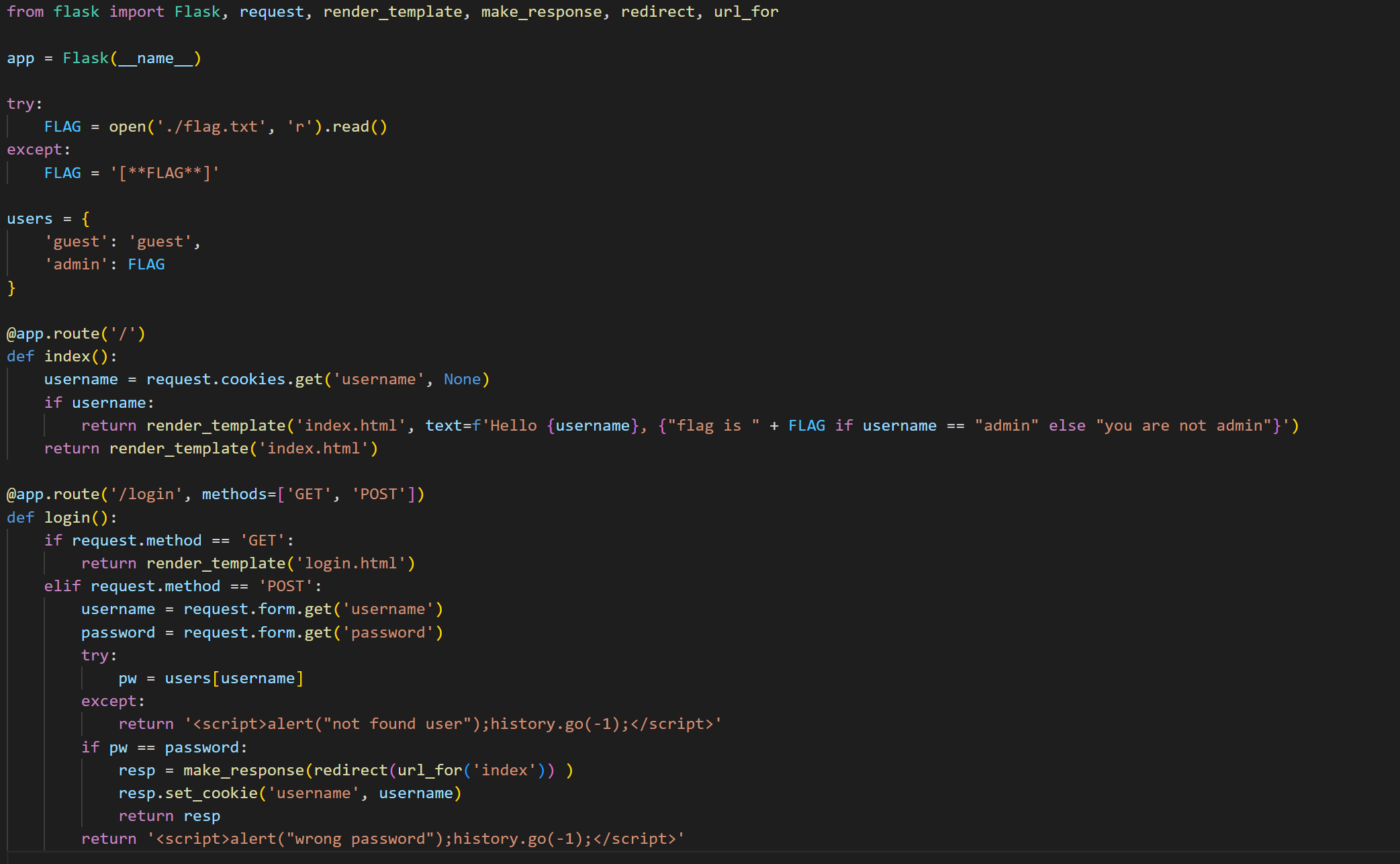Click the @app.route('/') decorator

tap(76, 334)
